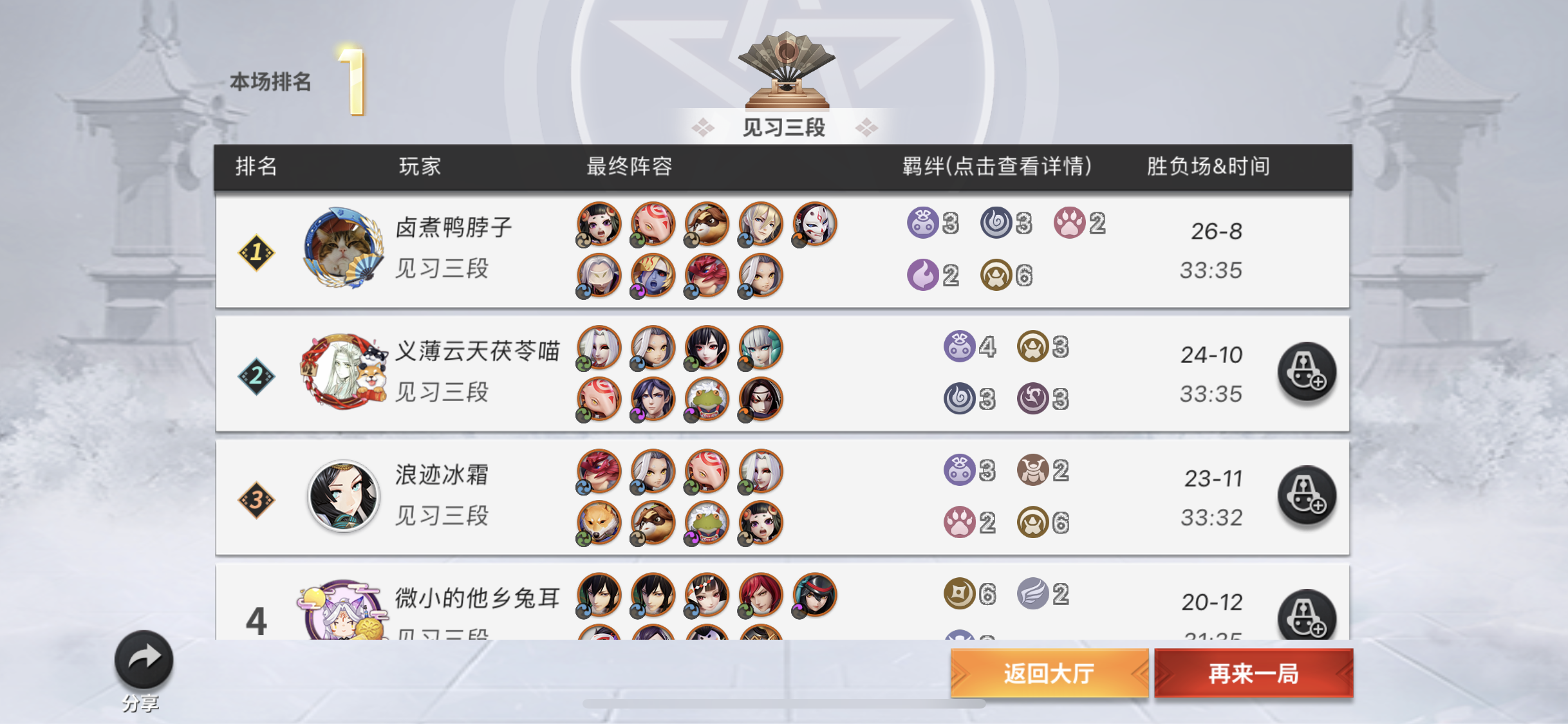Open 卤煮鸭脖子 cat avatar profile
This screenshot has height=724, width=1568.
[x=342, y=248]
